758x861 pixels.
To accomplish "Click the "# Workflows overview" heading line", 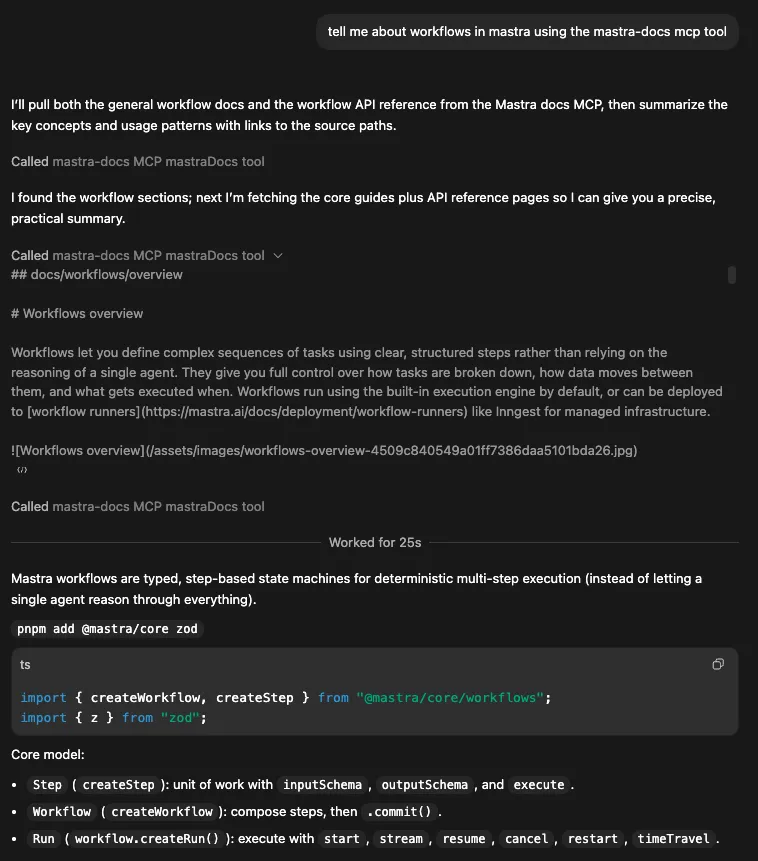I will (x=77, y=314).
